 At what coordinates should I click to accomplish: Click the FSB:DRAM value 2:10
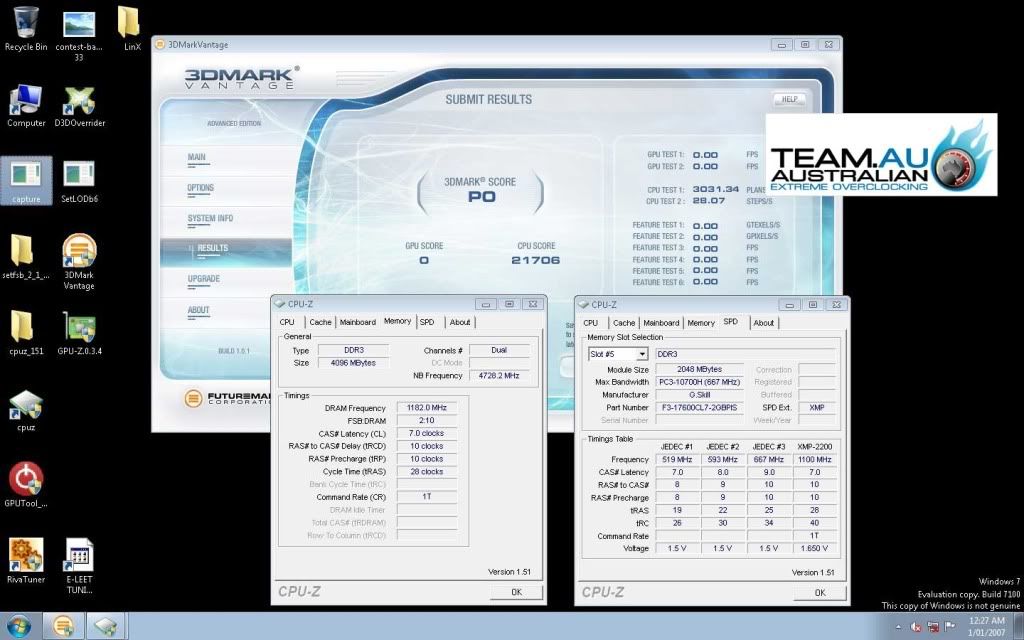[x=427, y=420]
